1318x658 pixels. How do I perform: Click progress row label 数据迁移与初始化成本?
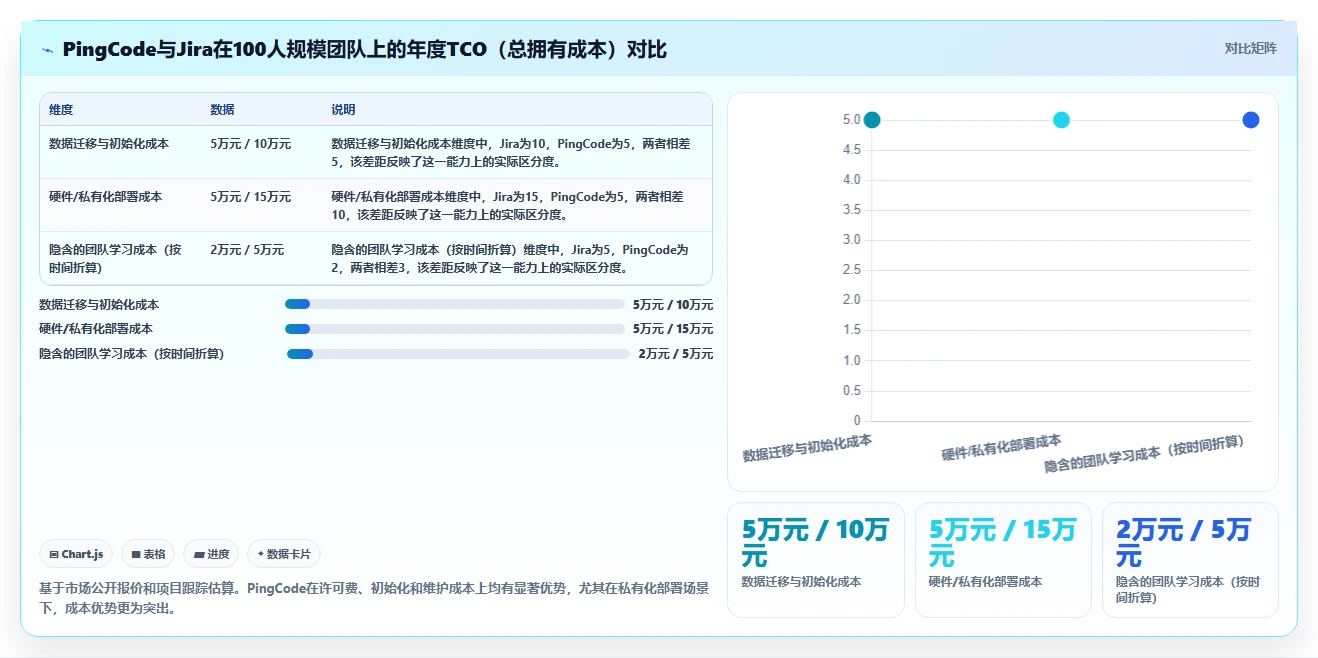click(99, 305)
